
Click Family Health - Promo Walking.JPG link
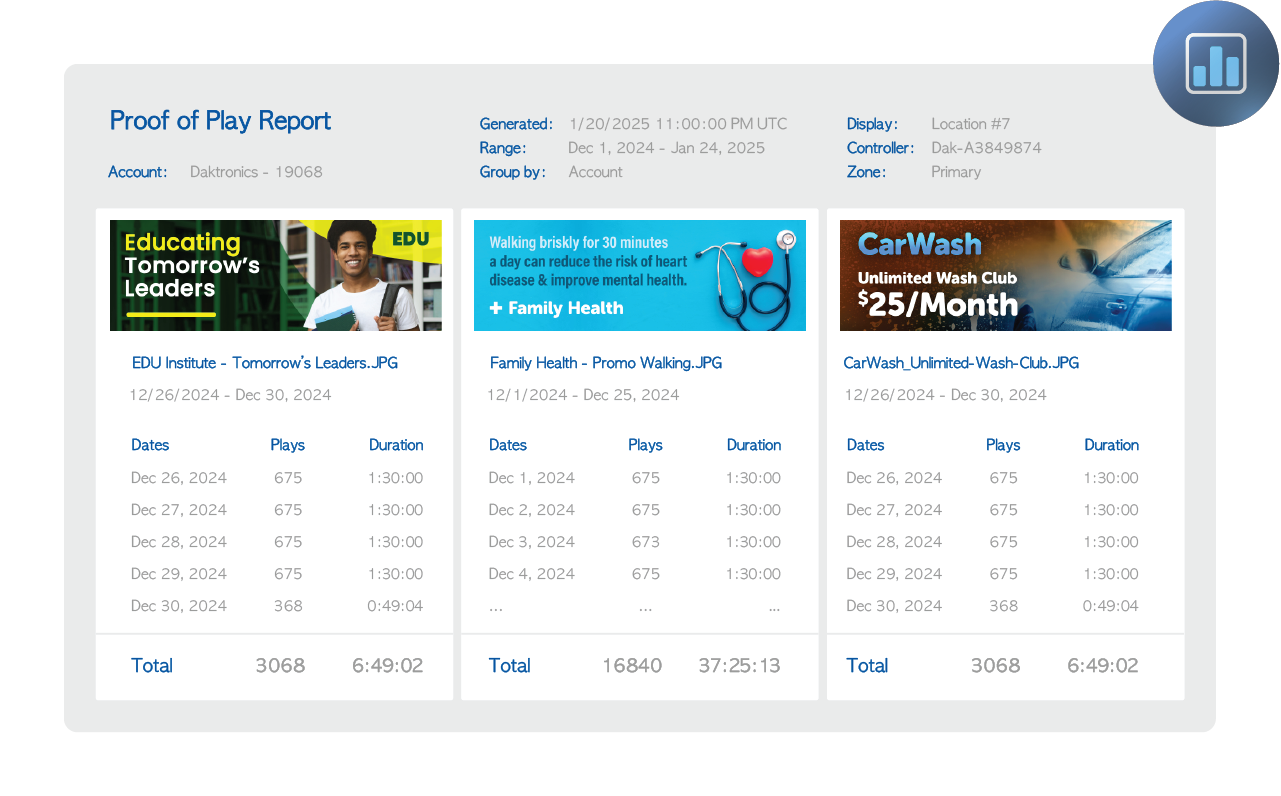pyautogui.click(x=605, y=363)
